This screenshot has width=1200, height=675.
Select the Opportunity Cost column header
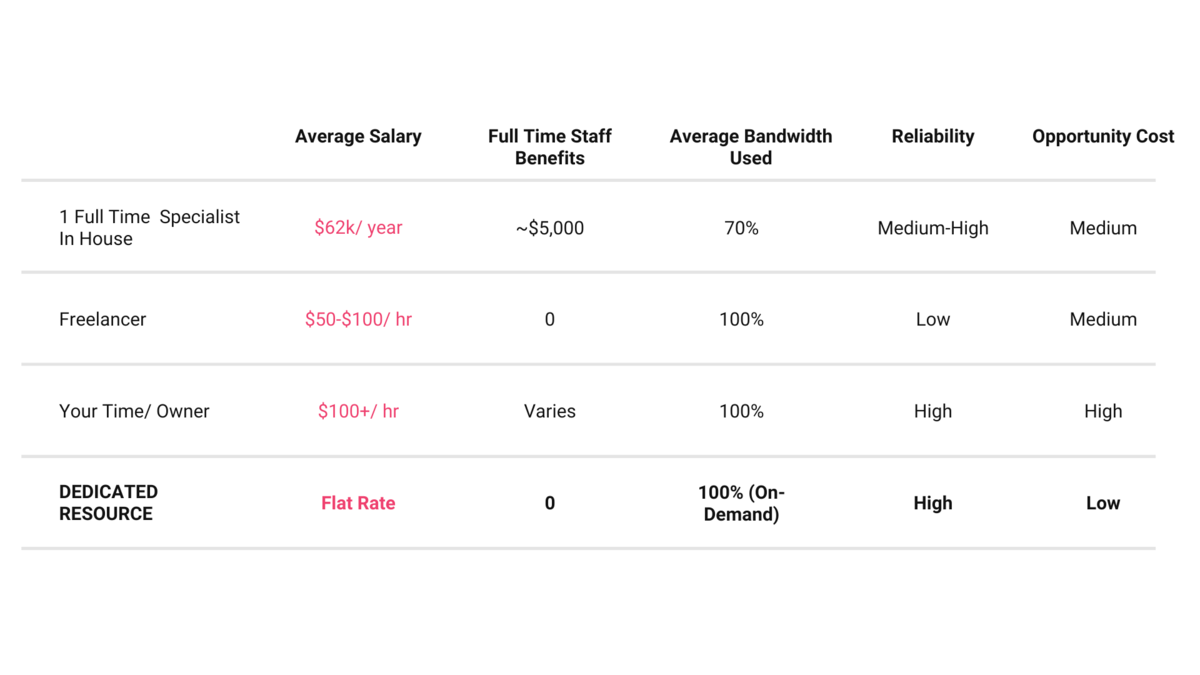(x=1102, y=137)
